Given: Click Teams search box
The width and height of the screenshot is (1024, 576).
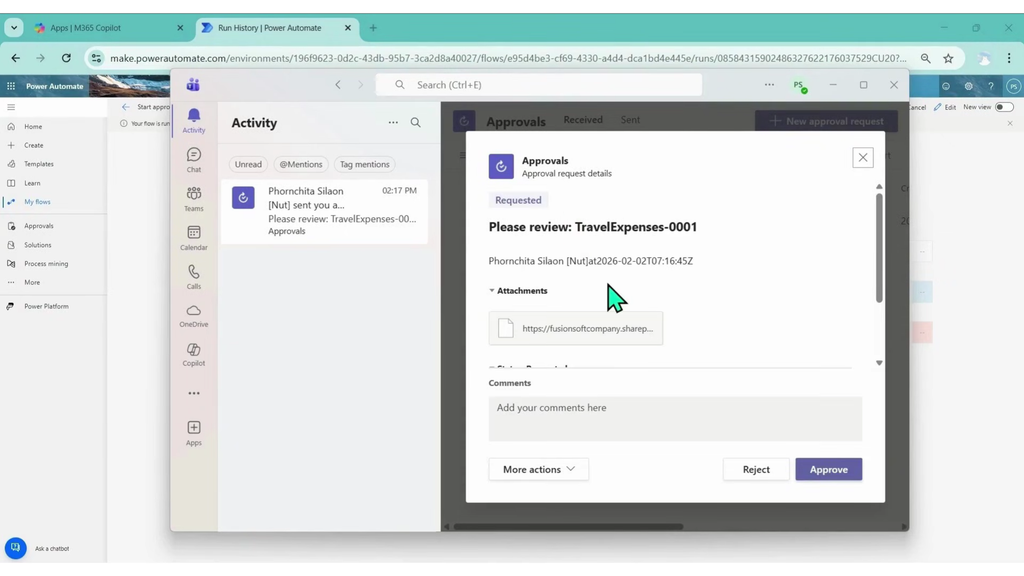Looking at the screenshot, I should point(539,85).
